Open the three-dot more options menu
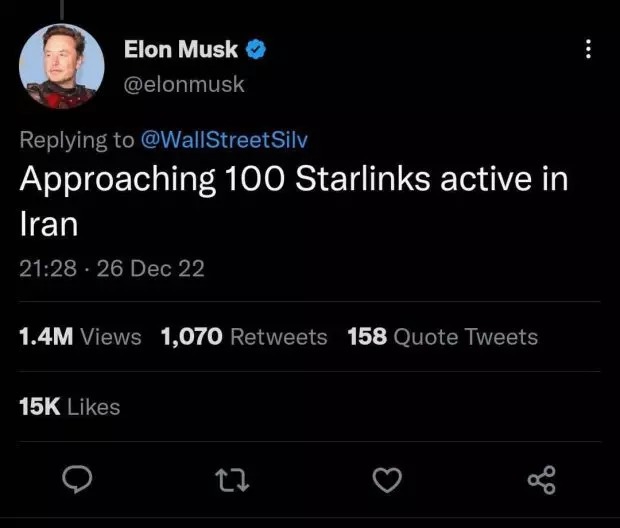This screenshot has width=620, height=528. [x=588, y=49]
